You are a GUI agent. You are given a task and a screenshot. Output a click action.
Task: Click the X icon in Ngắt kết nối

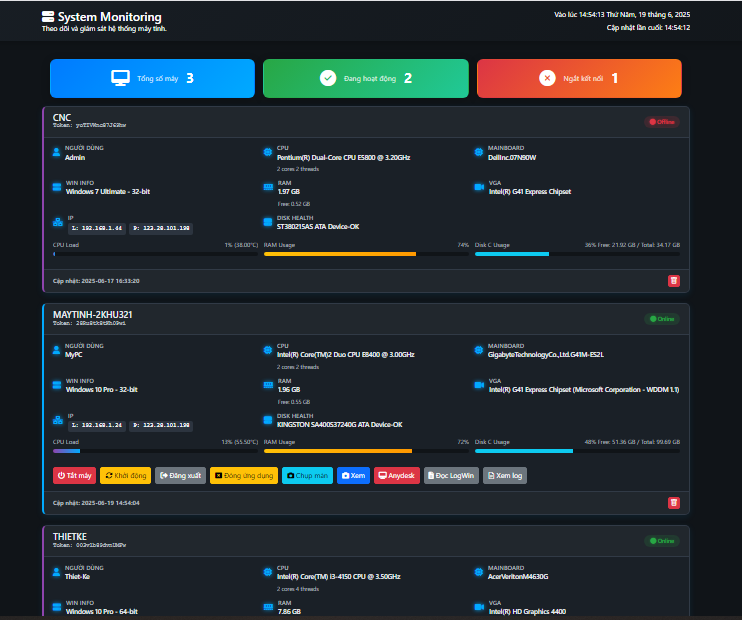(x=546, y=78)
